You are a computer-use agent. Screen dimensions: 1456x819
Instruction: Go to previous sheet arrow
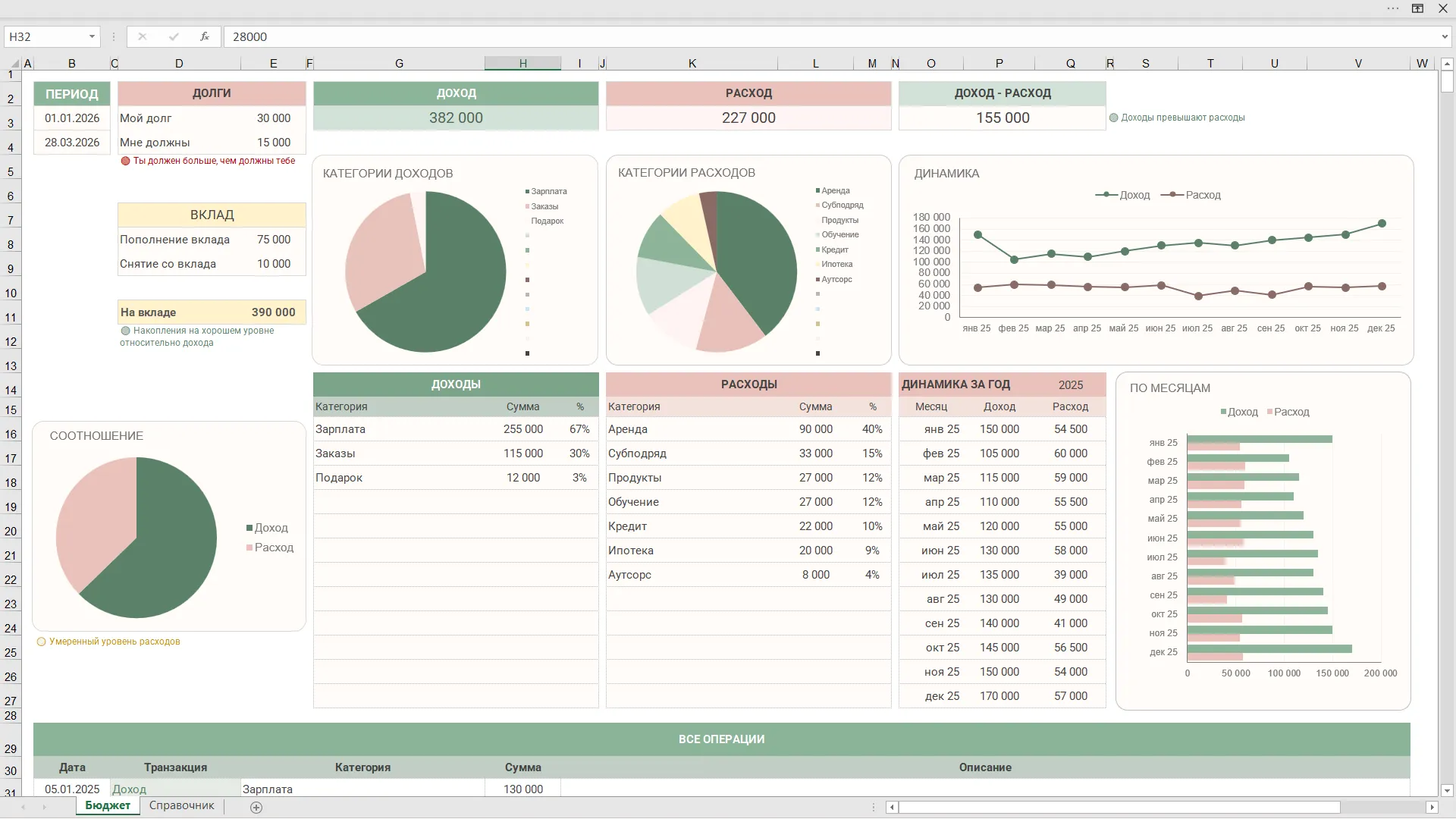(x=23, y=808)
